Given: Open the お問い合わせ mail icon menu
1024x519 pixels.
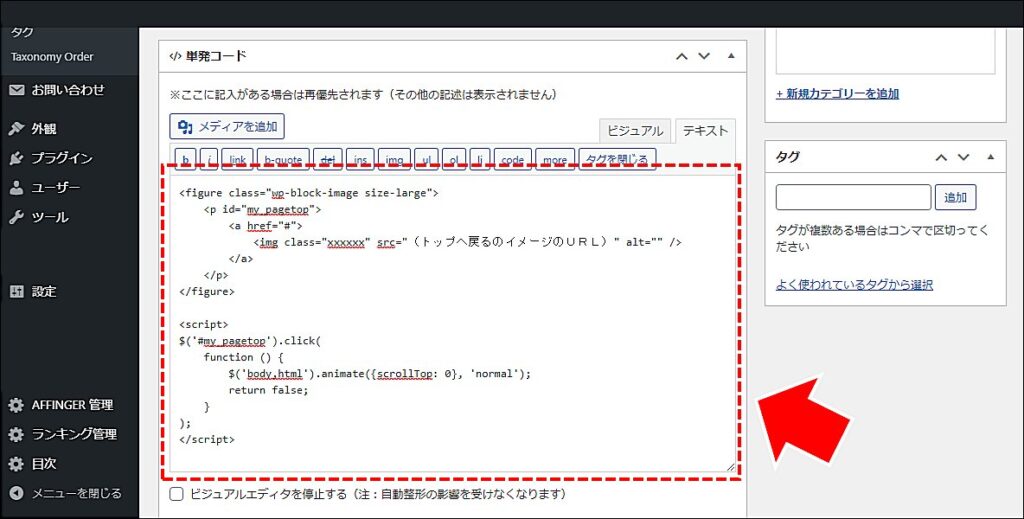Looking at the screenshot, I should (x=16, y=90).
